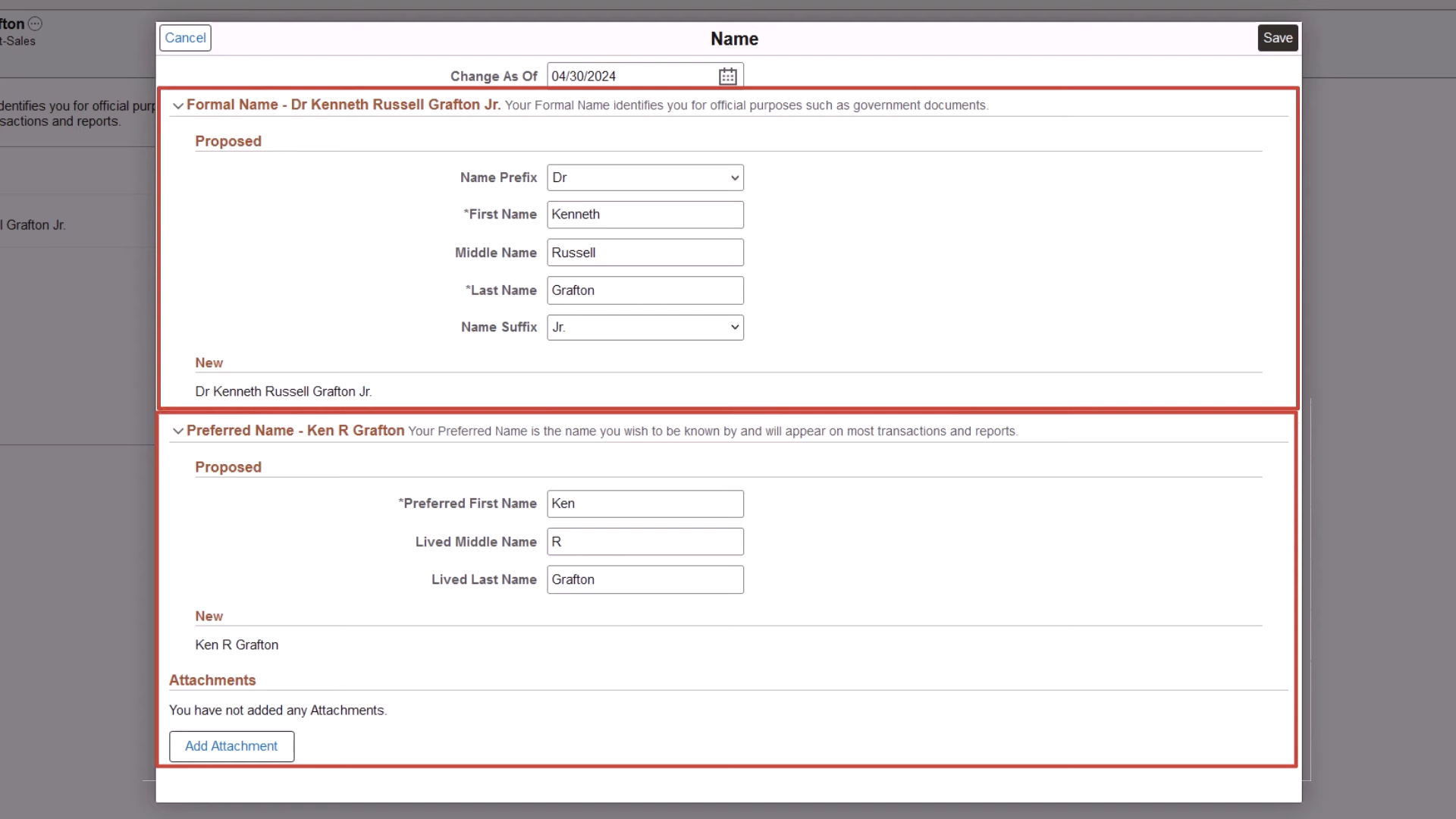This screenshot has height=819, width=1456.
Task: Click the Preferred Name section header text
Action: click(x=295, y=431)
